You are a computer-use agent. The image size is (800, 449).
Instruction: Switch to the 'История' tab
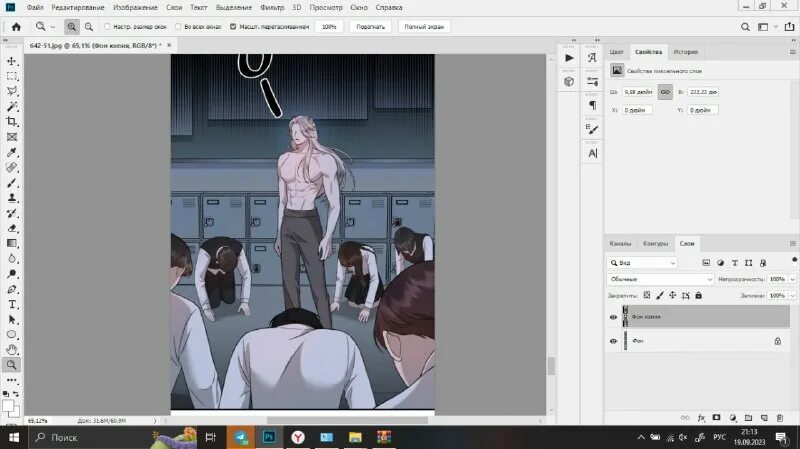point(685,52)
